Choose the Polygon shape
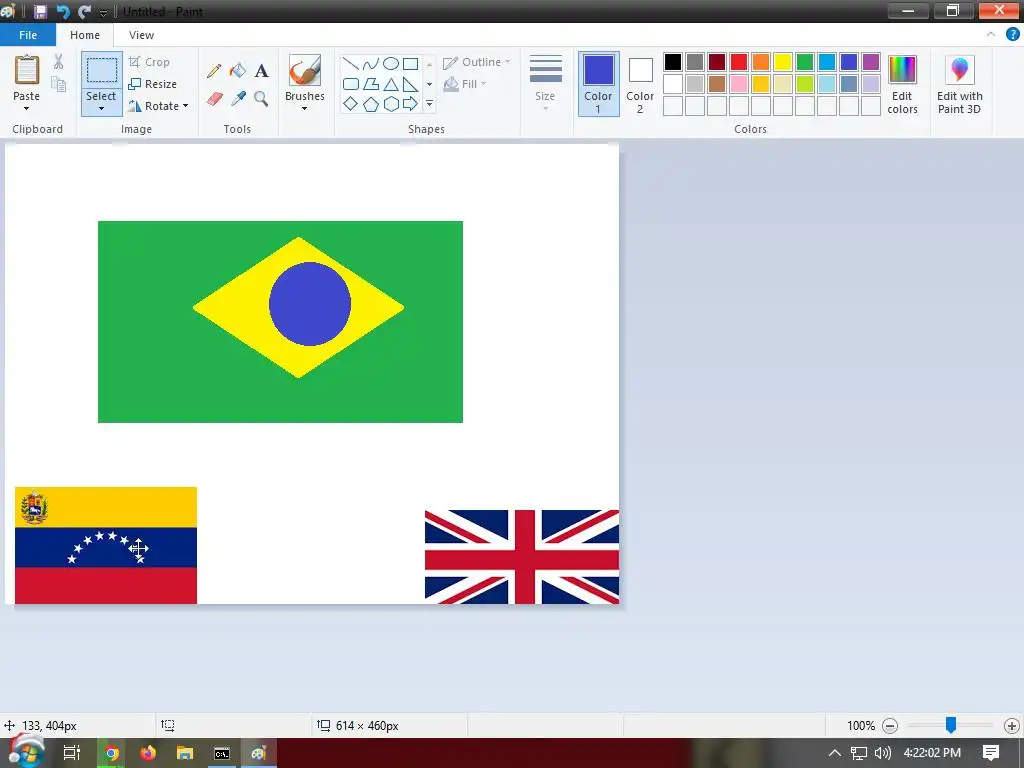Image resolution: width=1024 pixels, height=768 pixels. [370, 84]
